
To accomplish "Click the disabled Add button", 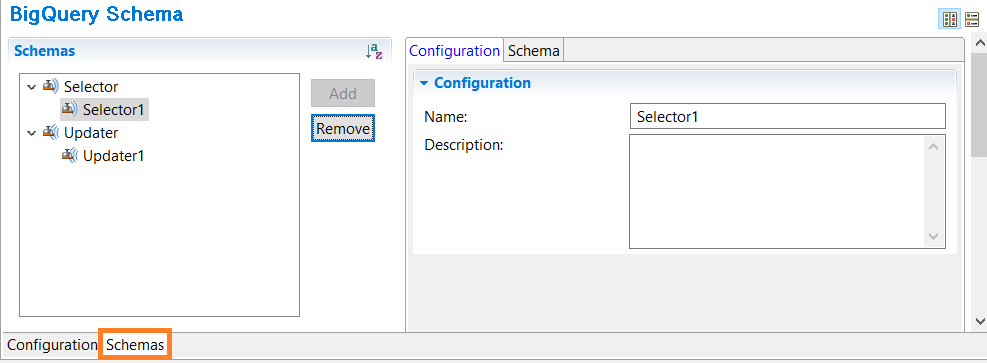I will tap(343, 93).
